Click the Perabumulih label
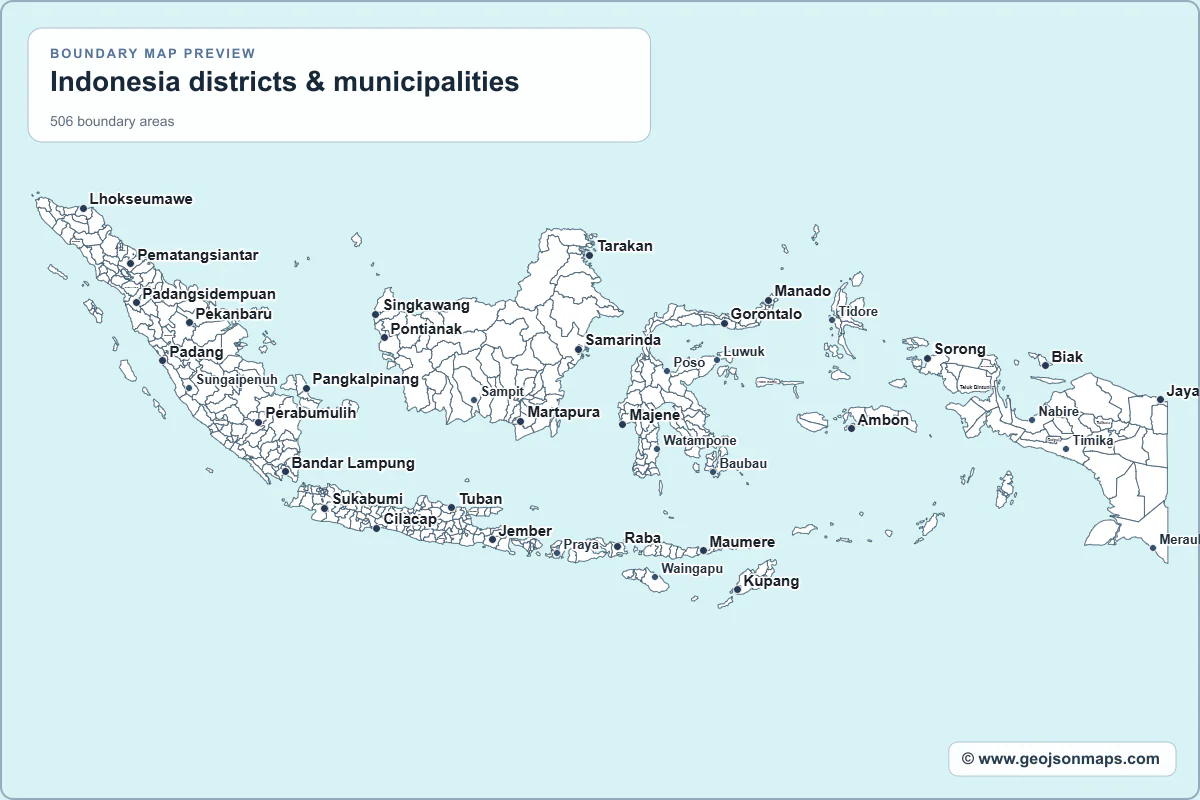 pyautogui.click(x=311, y=412)
